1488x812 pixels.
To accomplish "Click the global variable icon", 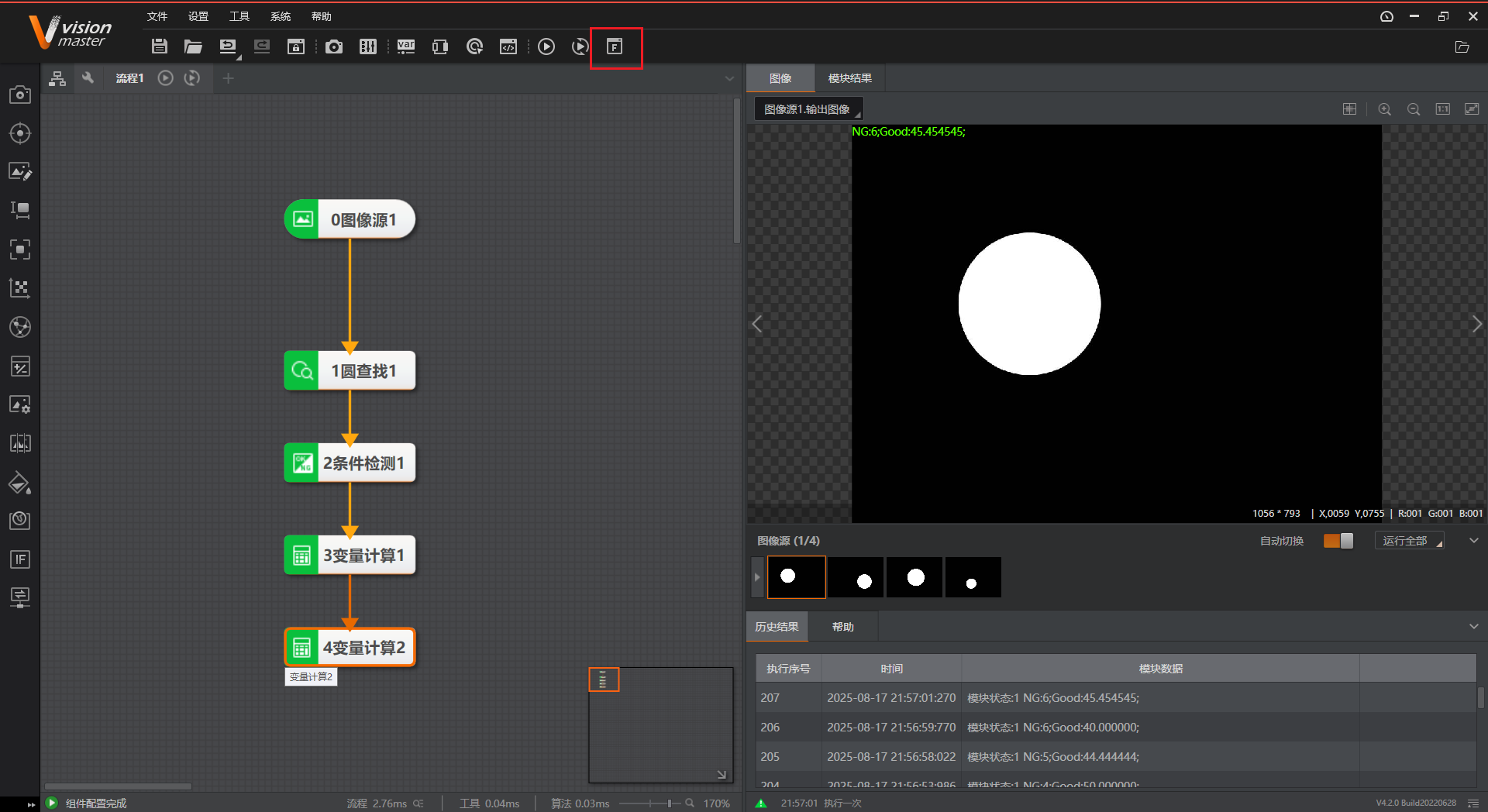I will [x=405, y=46].
